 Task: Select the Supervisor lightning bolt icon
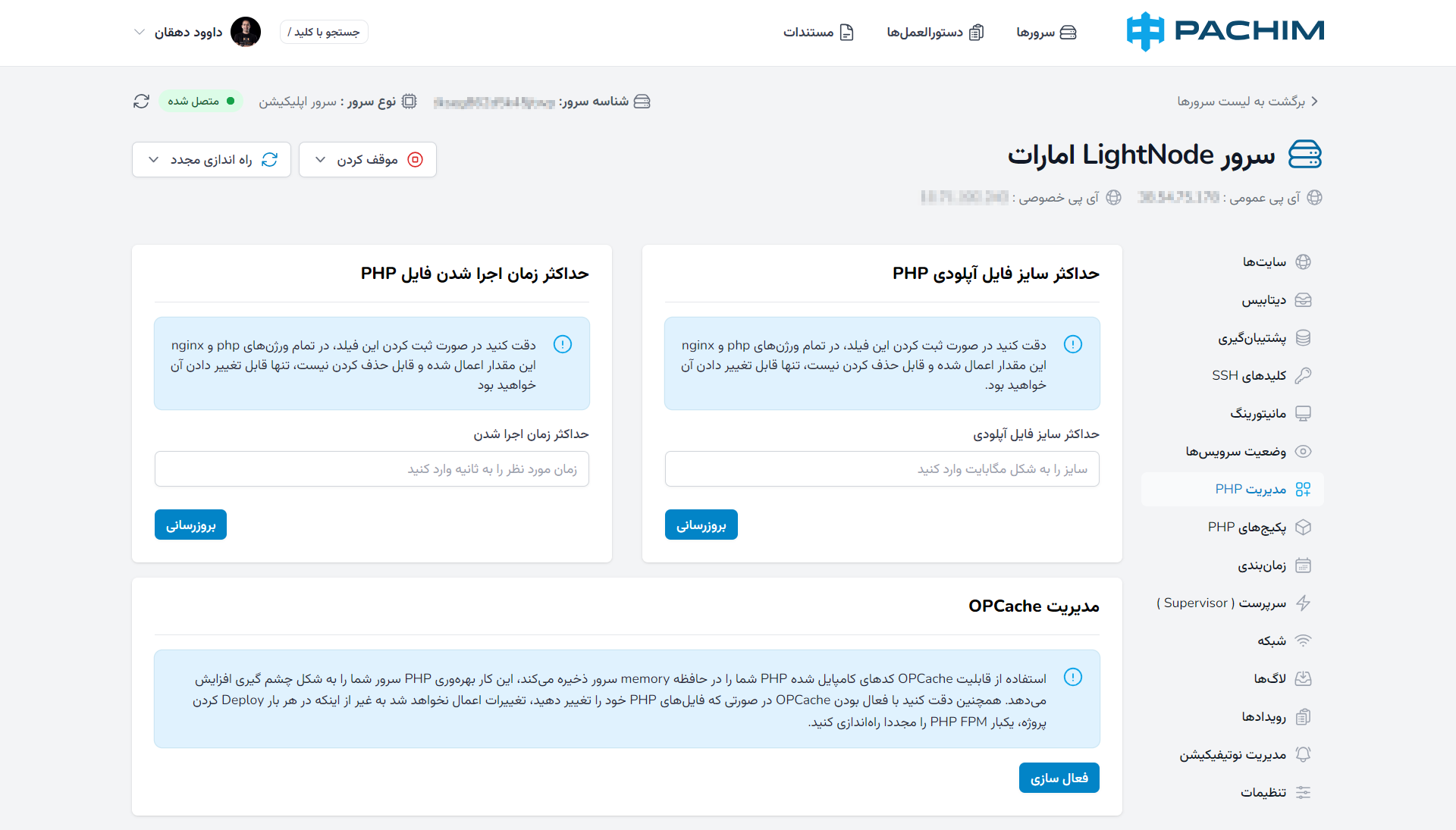tap(1303, 603)
